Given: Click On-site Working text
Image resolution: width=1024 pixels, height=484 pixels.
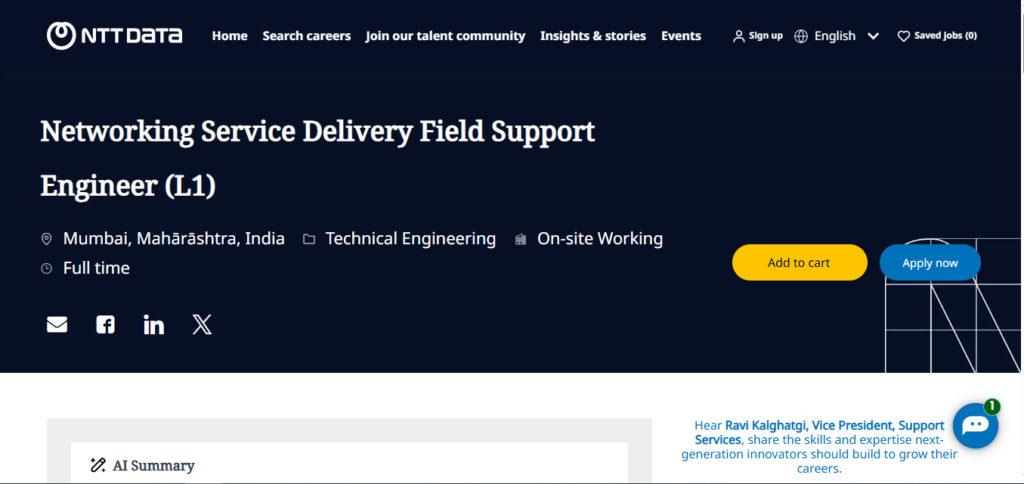Looking at the screenshot, I should [x=600, y=239].
